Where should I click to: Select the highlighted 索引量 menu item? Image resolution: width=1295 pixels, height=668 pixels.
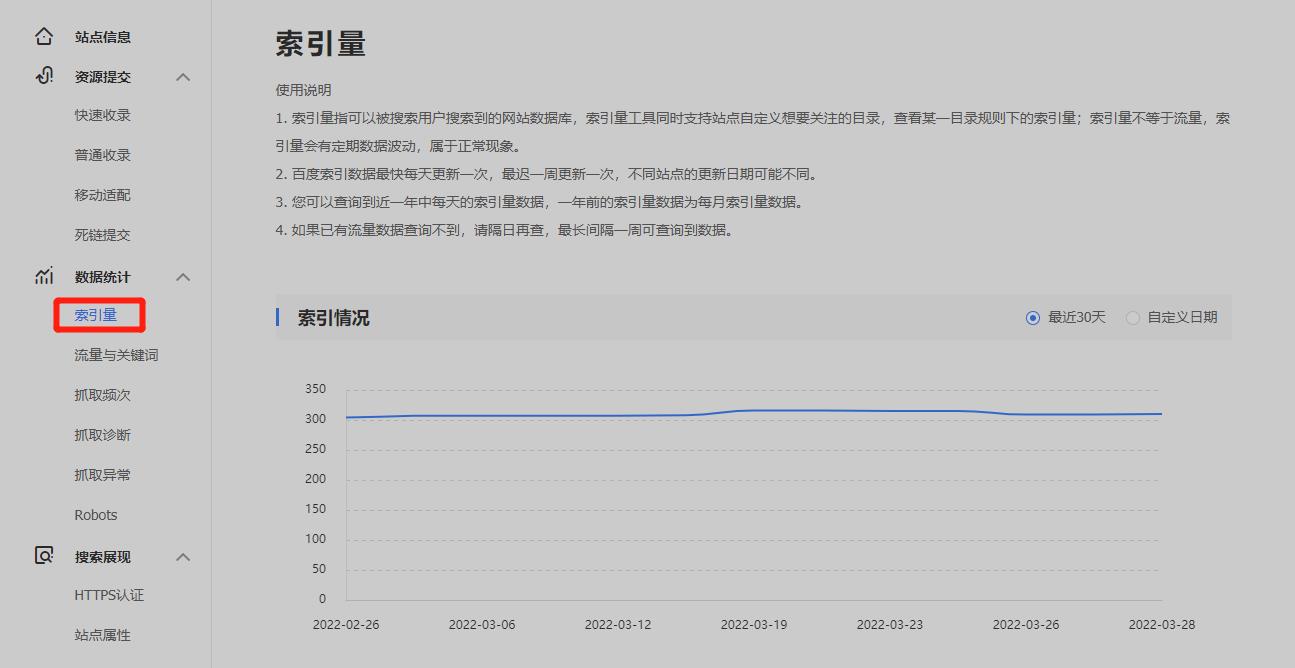[96, 315]
